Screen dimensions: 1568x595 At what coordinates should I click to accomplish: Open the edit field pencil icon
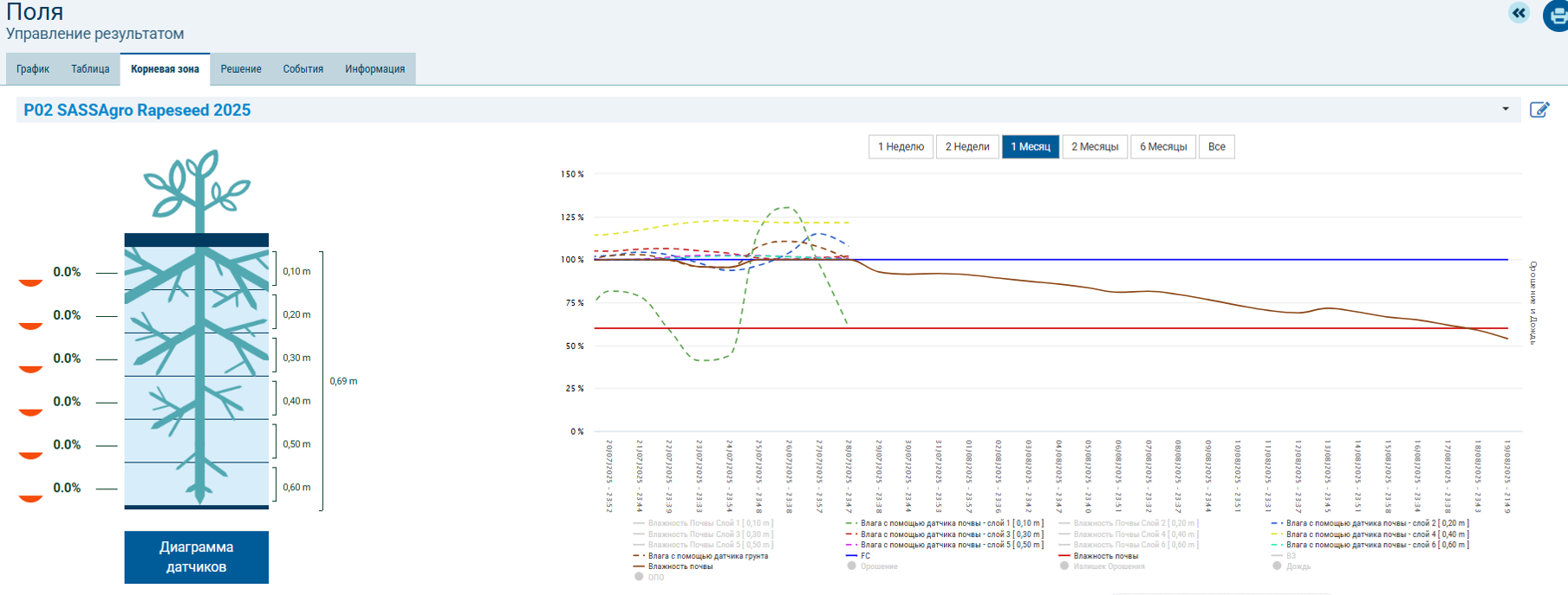click(x=1539, y=110)
